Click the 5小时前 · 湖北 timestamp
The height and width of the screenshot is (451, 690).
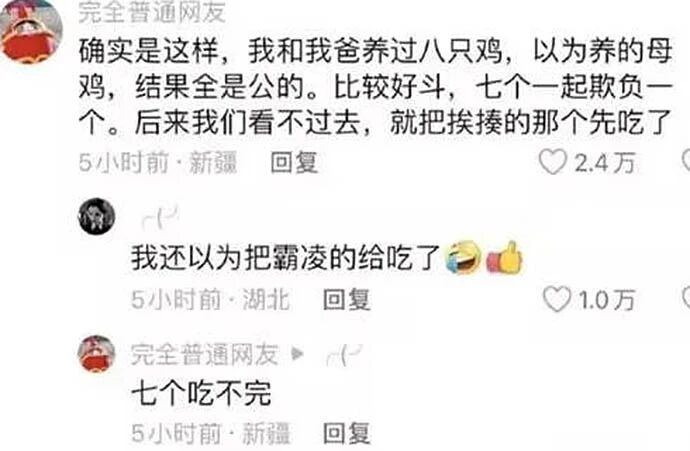pyautogui.click(x=211, y=299)
